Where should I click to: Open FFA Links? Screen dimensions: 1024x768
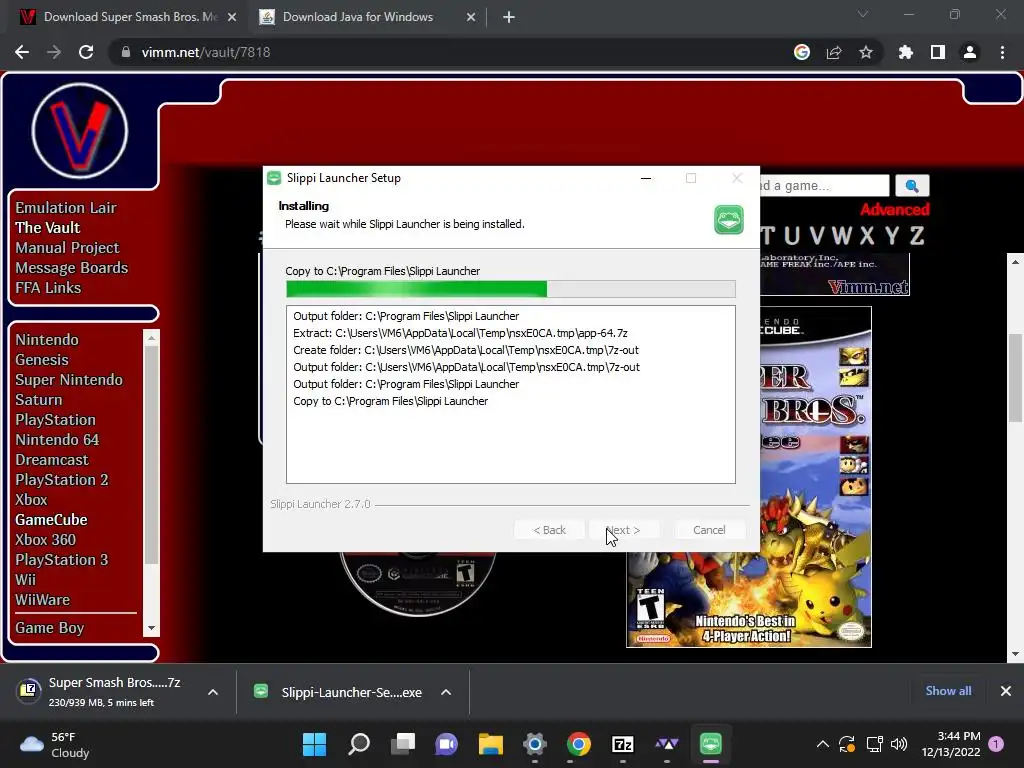(48, 288)
